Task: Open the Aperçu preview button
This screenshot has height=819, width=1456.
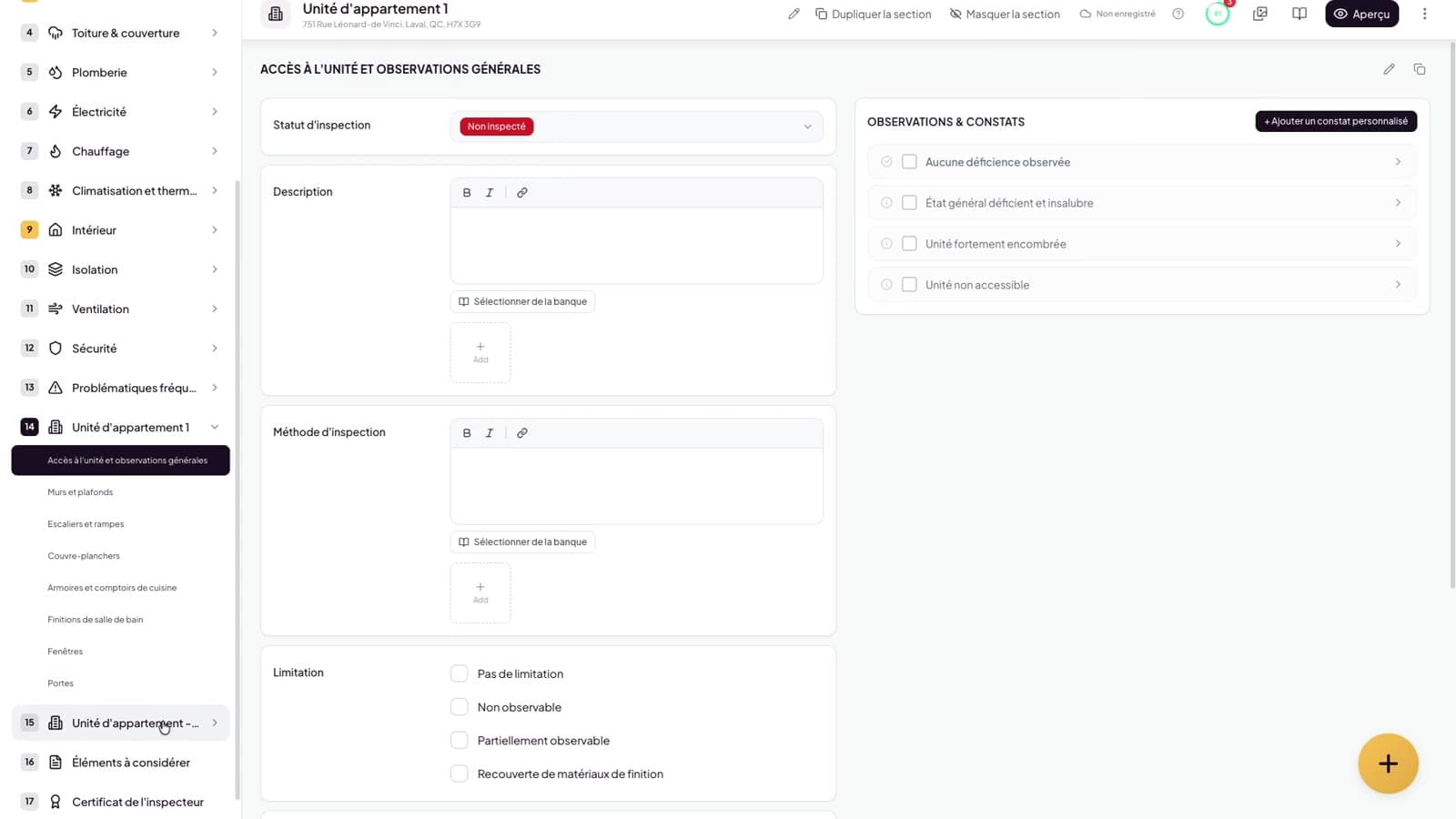Action: (x=1362, y=14)
